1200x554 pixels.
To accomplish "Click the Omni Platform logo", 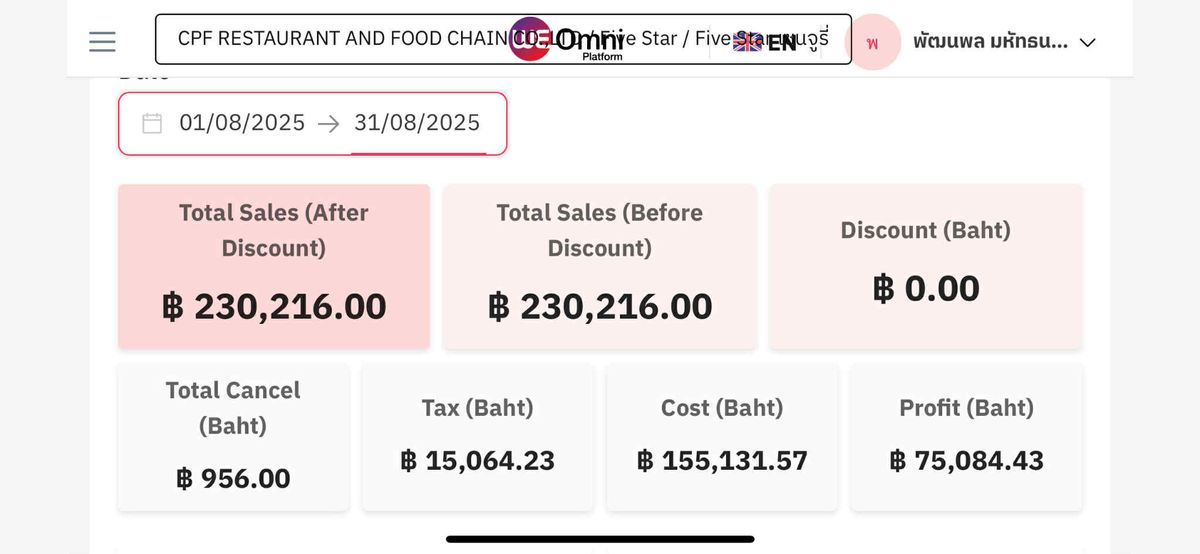I will tap(566, 40).
